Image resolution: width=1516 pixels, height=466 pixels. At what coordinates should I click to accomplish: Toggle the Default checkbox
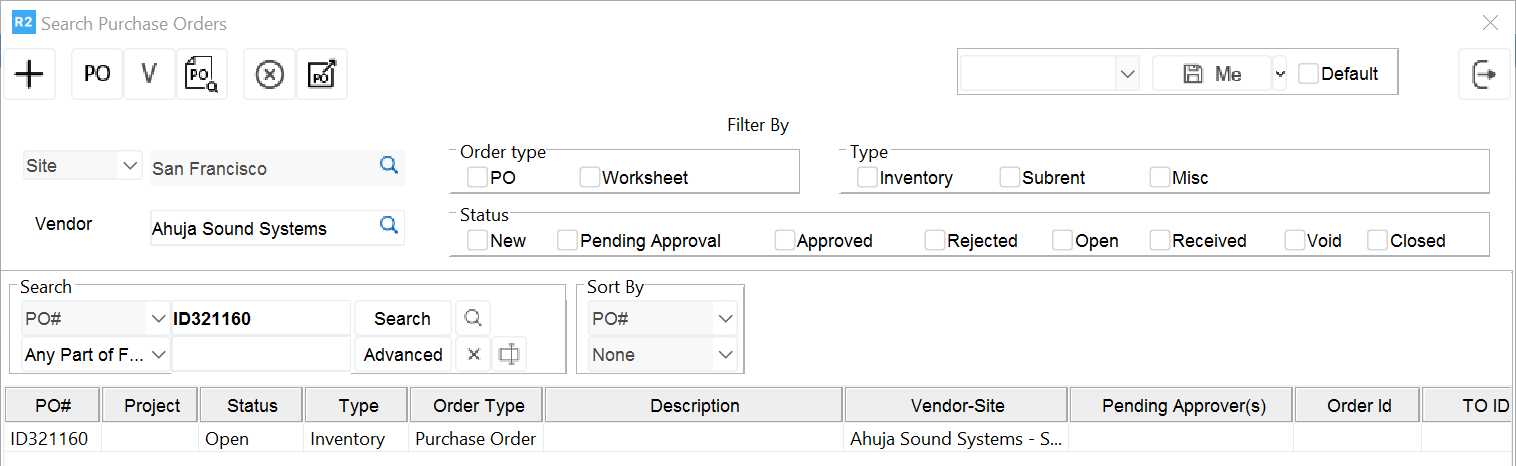point(1308,74)
